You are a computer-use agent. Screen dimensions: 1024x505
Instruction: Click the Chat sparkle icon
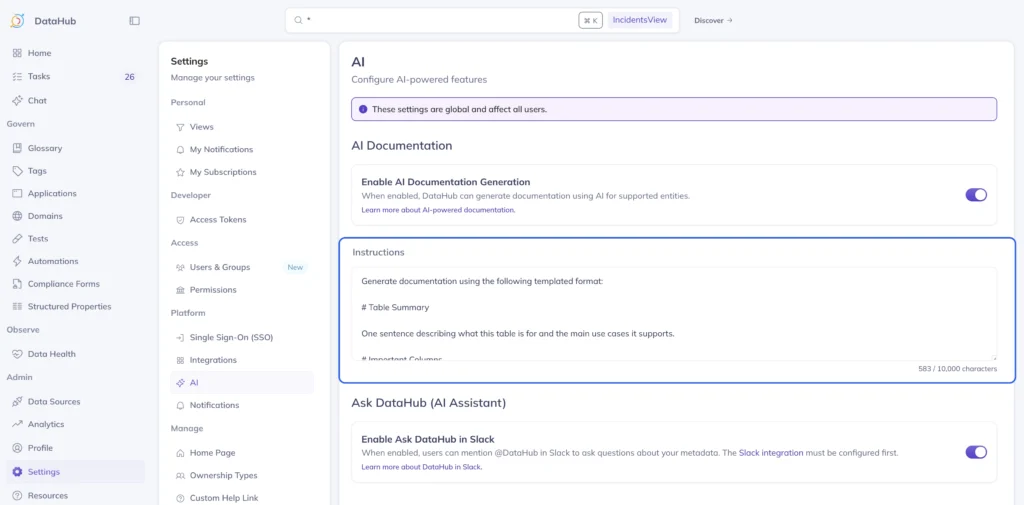click(18, 101)
